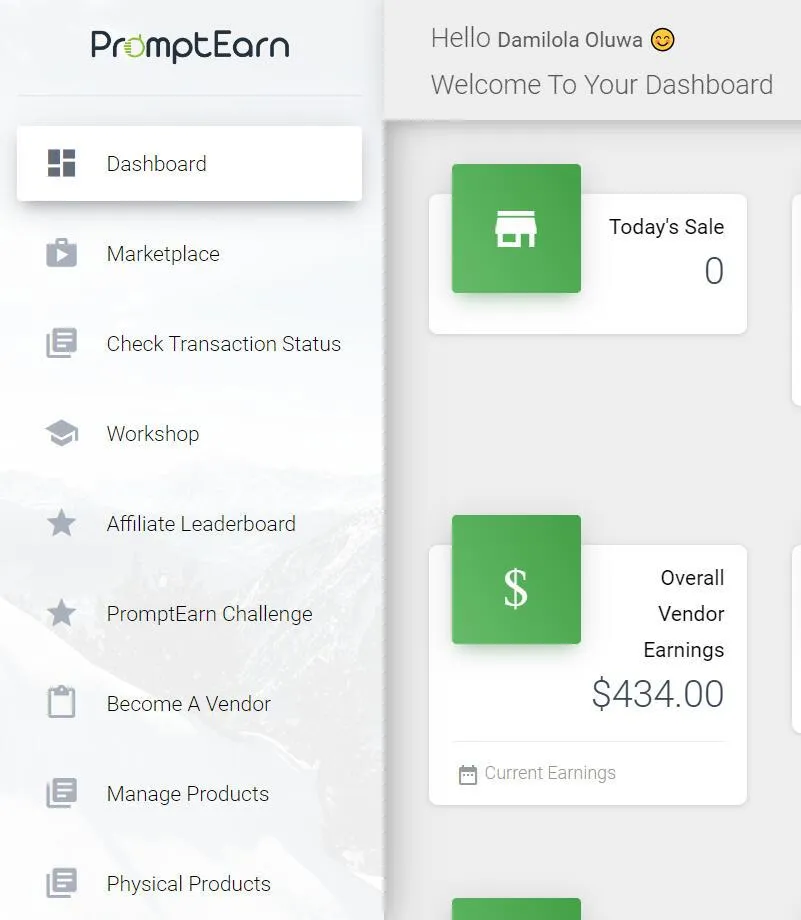Click the Become A Vendor clipboard icon
This screenshot has width=801, height=920.
(62, 702)
